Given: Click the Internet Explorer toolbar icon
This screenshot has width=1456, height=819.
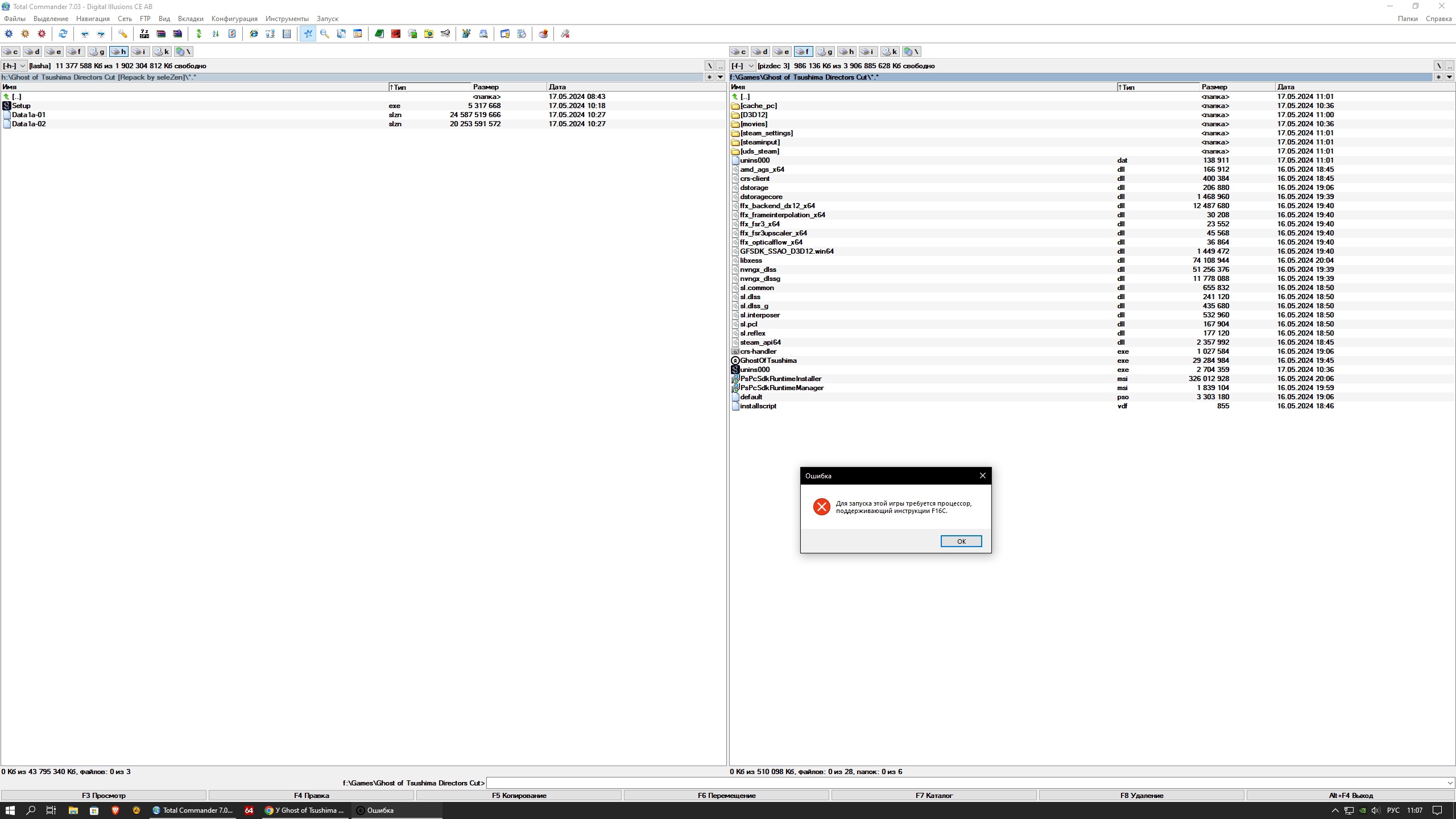Looking at the screenshot, I should click(254, 34).
